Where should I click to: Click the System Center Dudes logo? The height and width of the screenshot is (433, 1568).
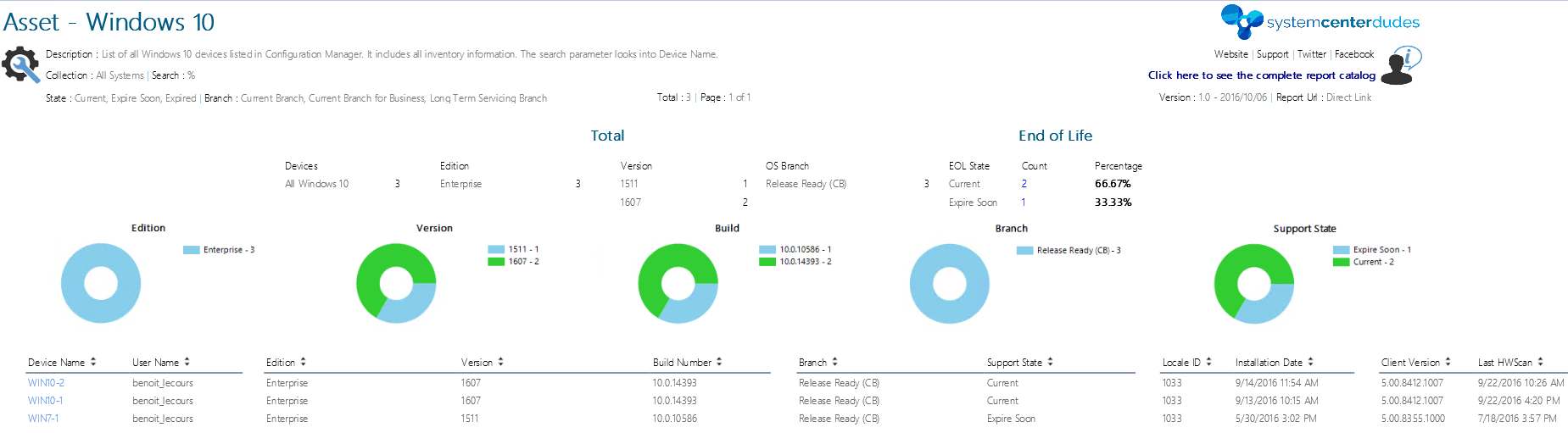click(1320, 22)
